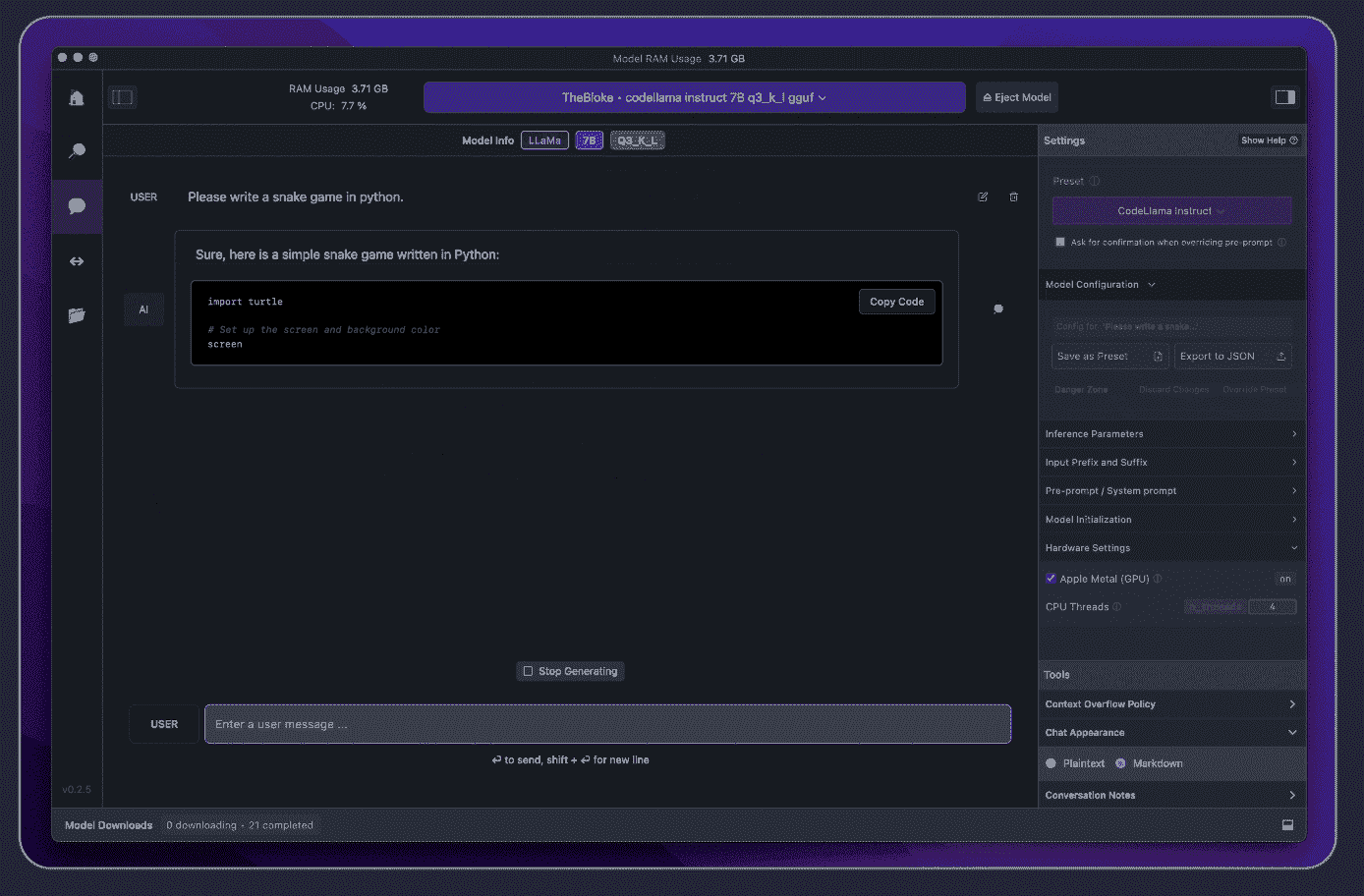Screen dimensions: 1364x896
Task: Open the model Search page icon
Action: (77, 150)
